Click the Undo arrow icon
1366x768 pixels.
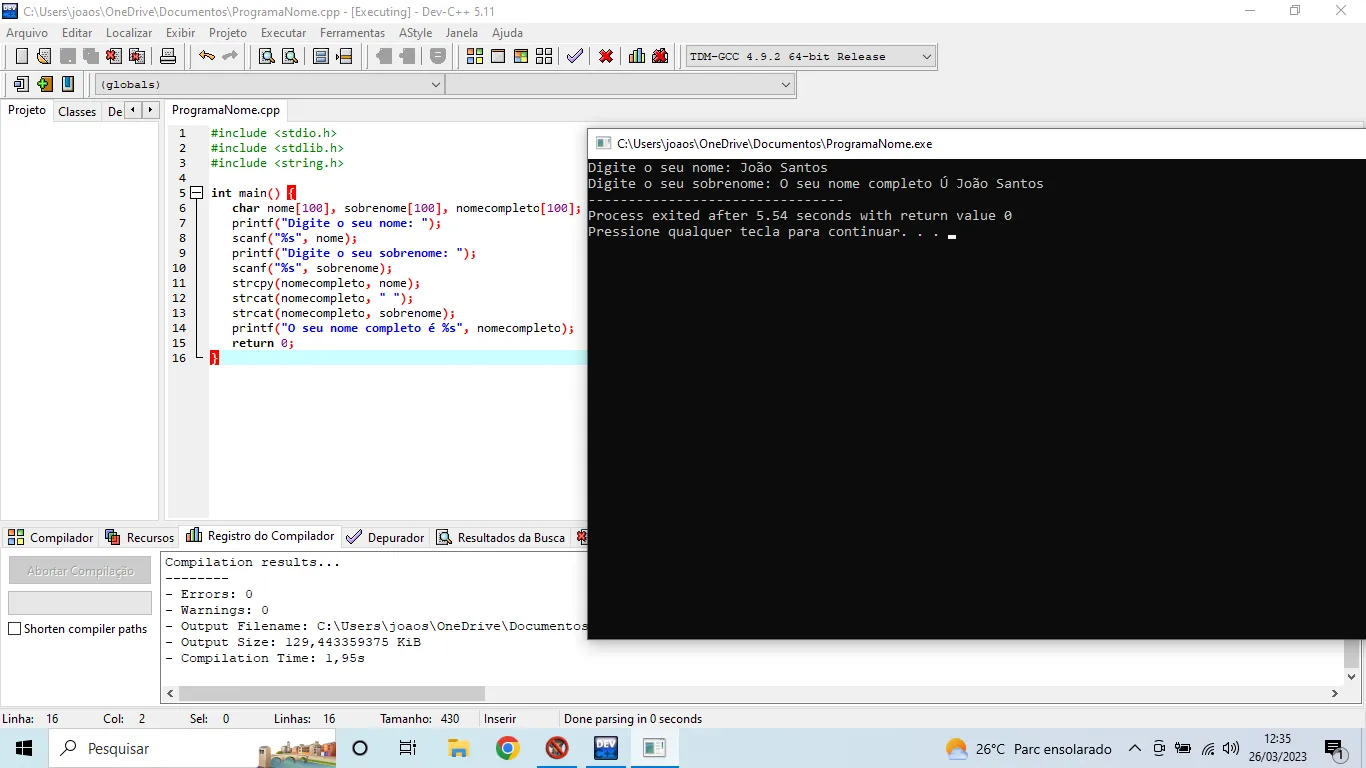[206, 56]
